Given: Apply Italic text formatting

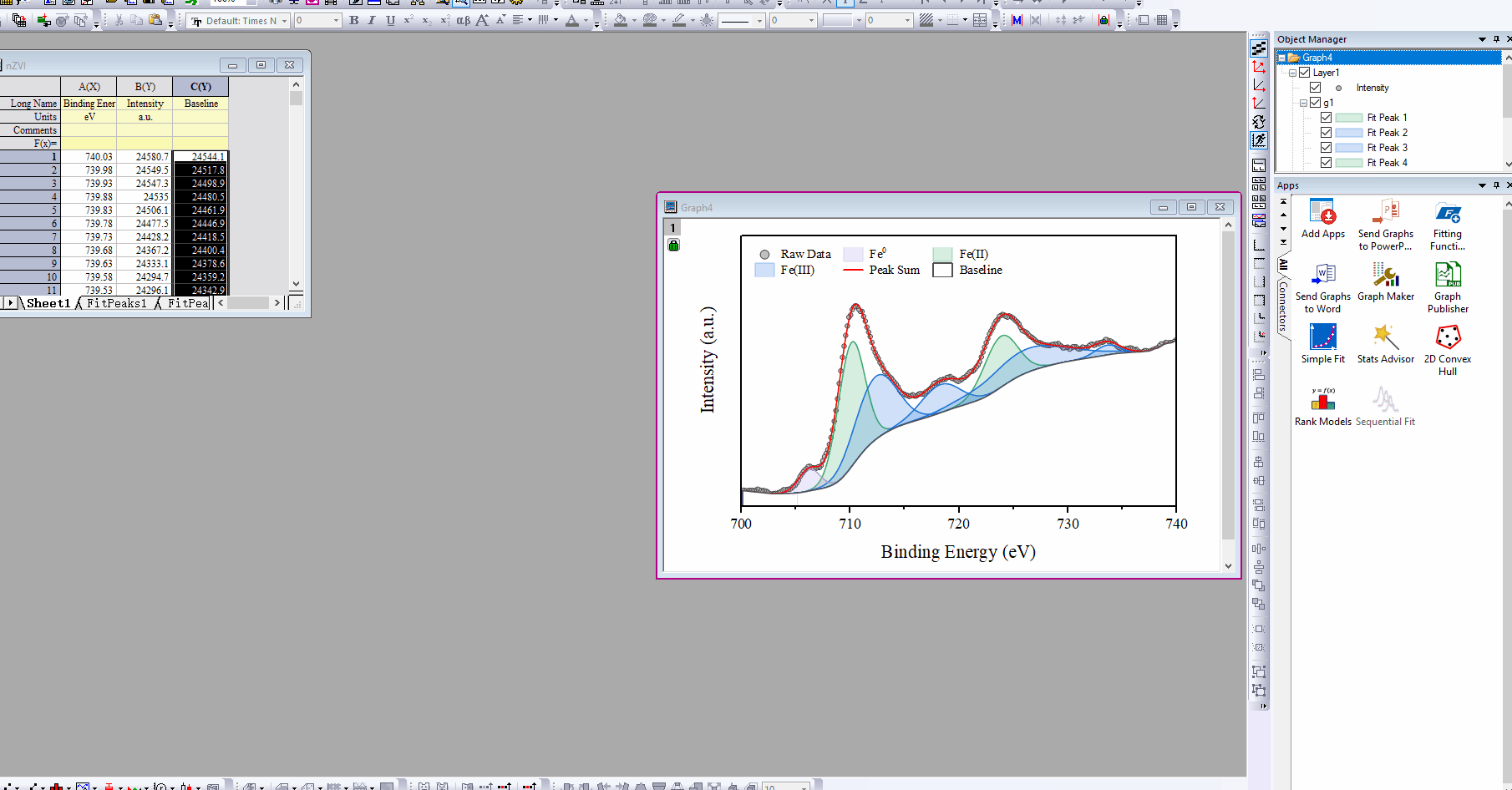Looking at the screenshot, I should click(x=372, y=20).
